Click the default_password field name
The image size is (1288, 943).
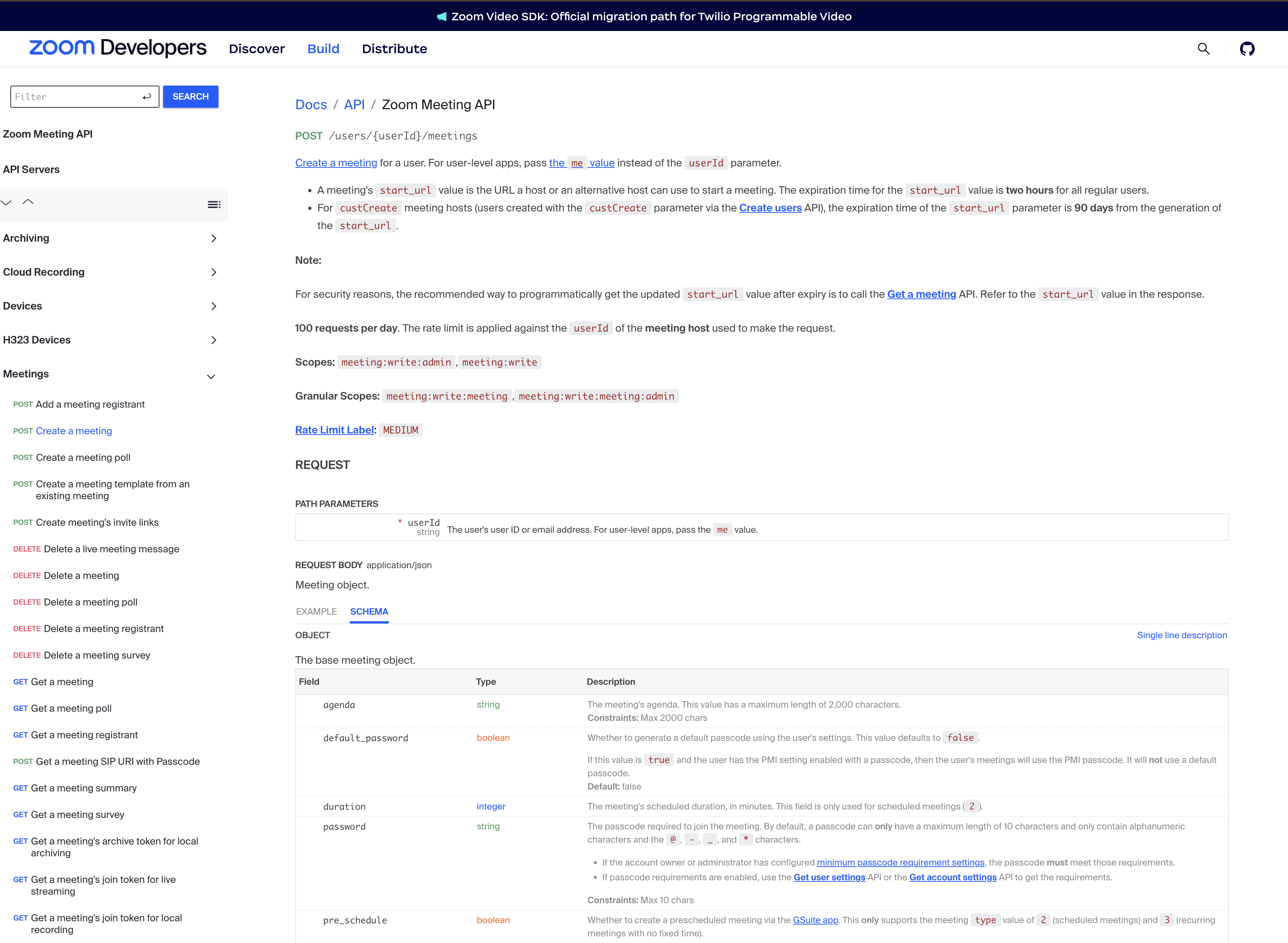[365, 738]
